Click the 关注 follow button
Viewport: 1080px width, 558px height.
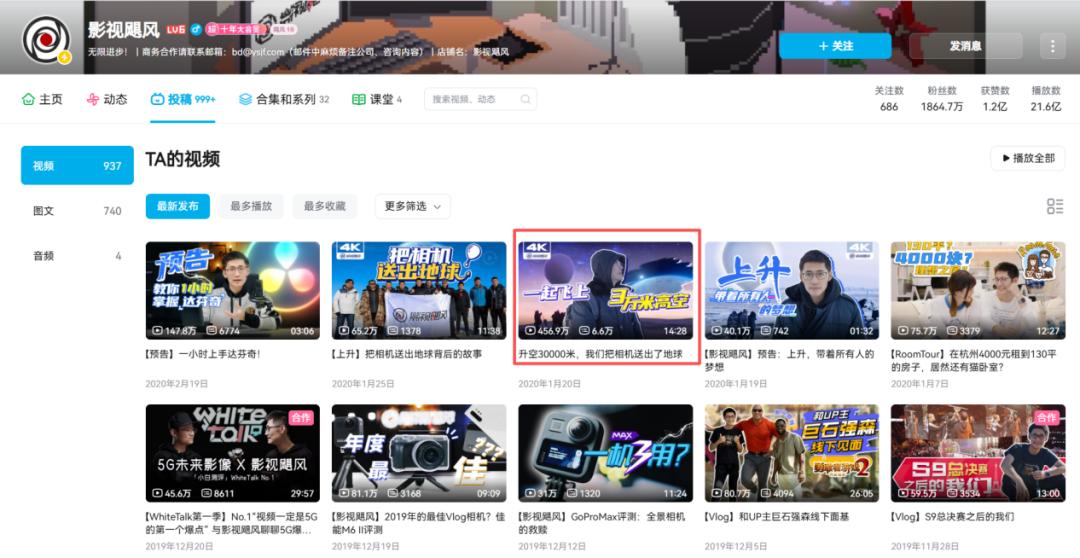tap(835, 46)
